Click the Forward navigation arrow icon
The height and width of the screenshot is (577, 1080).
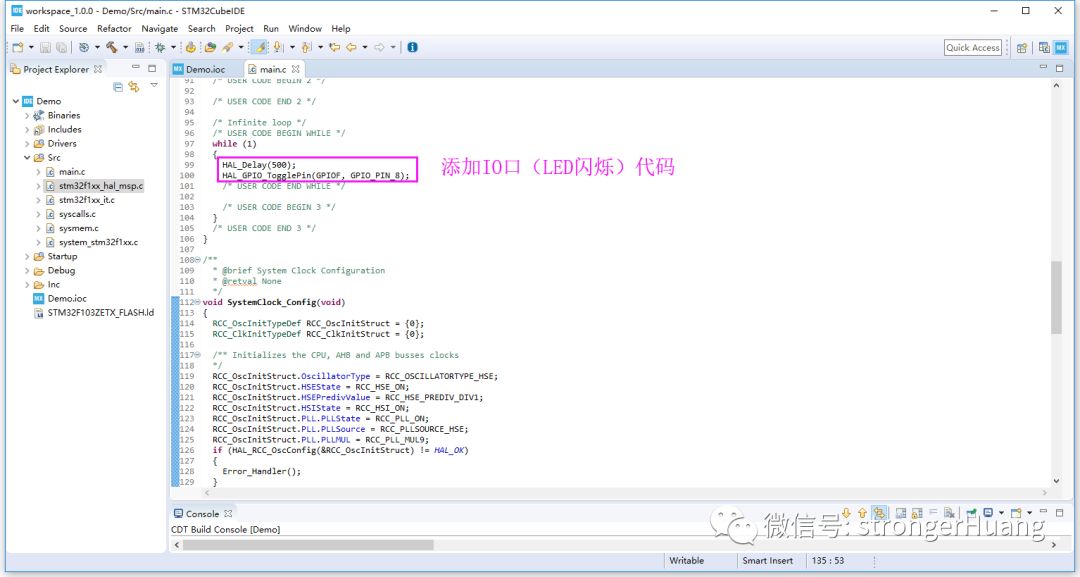click(x=379, y=48)
